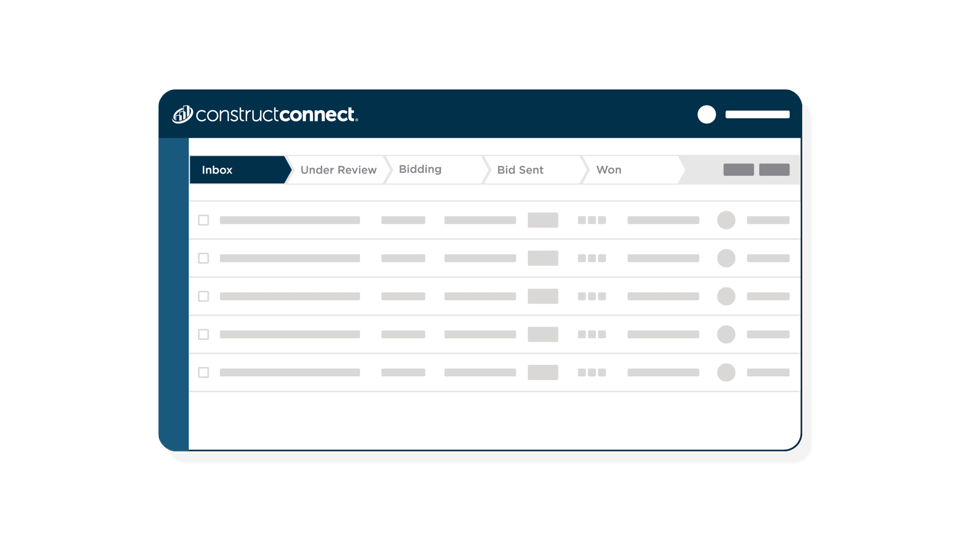Open the user profile avatar in header
960x540 pixels.
click(x=707, y=114)
